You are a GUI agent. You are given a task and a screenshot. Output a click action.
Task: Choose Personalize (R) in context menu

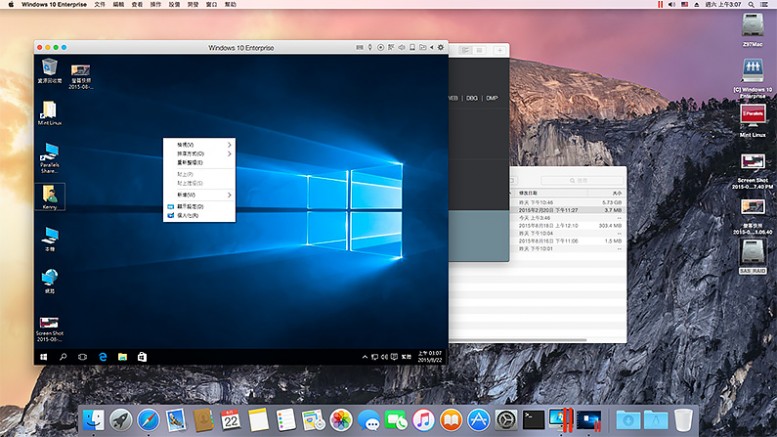[x=199, y=216]
